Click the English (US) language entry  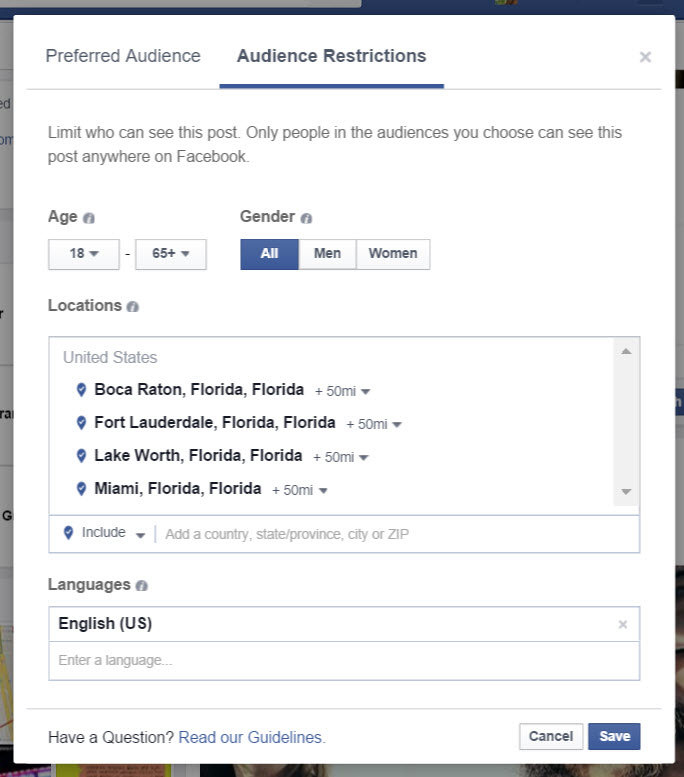coord(105,624)
